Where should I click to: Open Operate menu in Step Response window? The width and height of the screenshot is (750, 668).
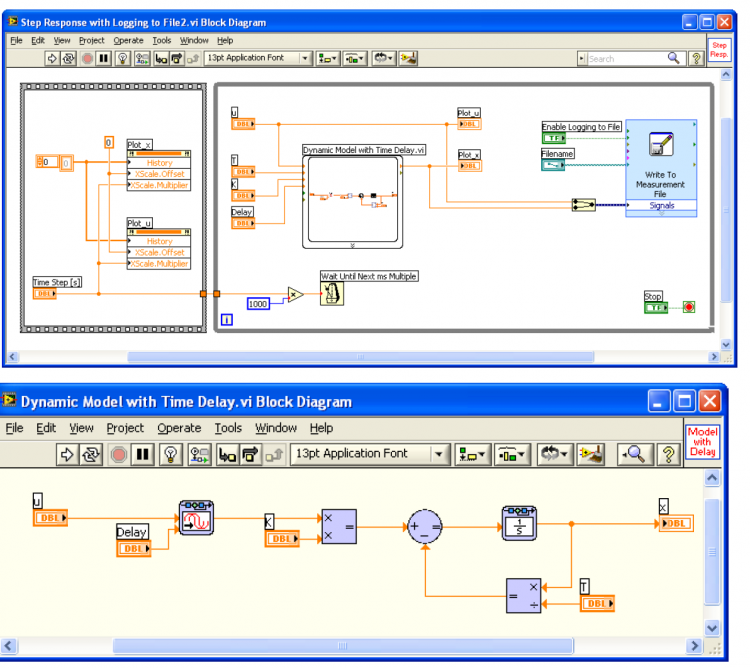(x=128, y=40)
